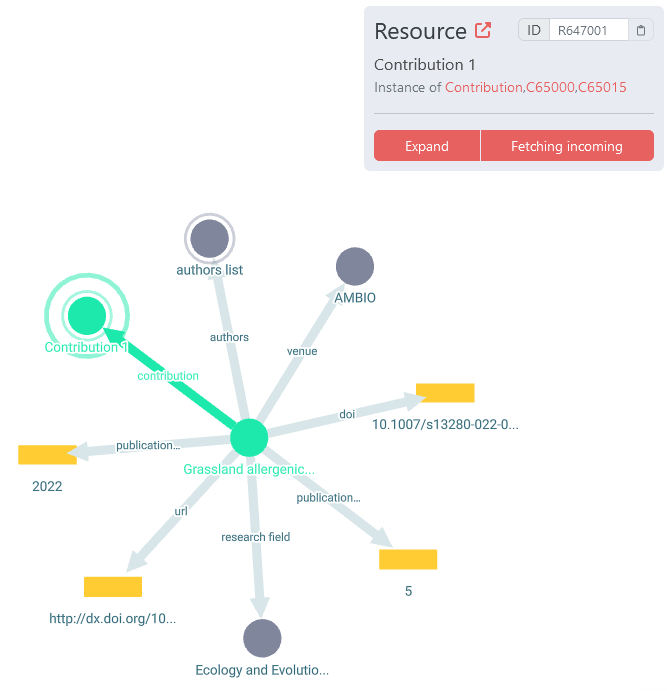Click the yellow 2022 publication year literal

(x=47, y=455)
